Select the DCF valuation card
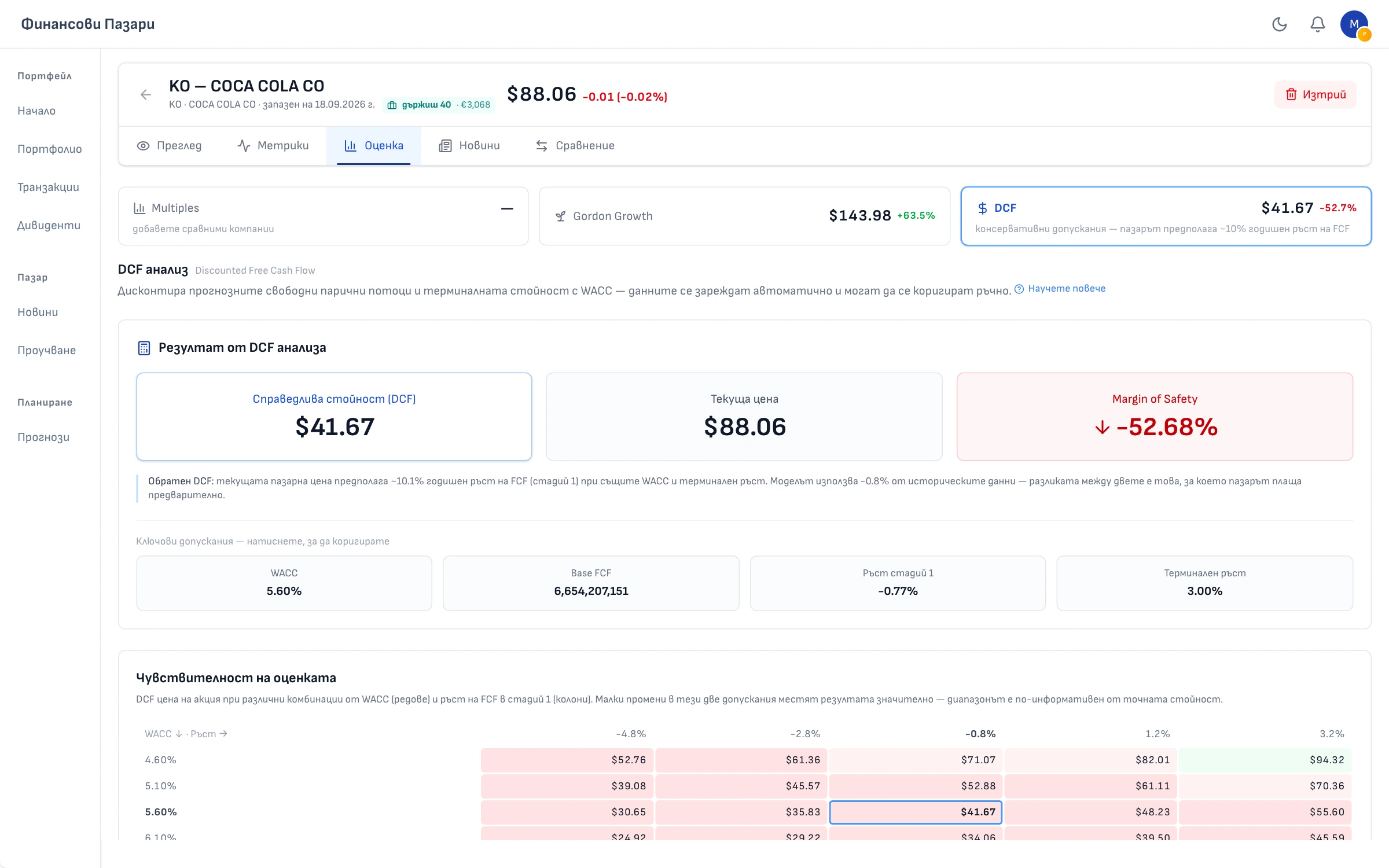The image size is (1389, 868). (x=1166, y=216)
